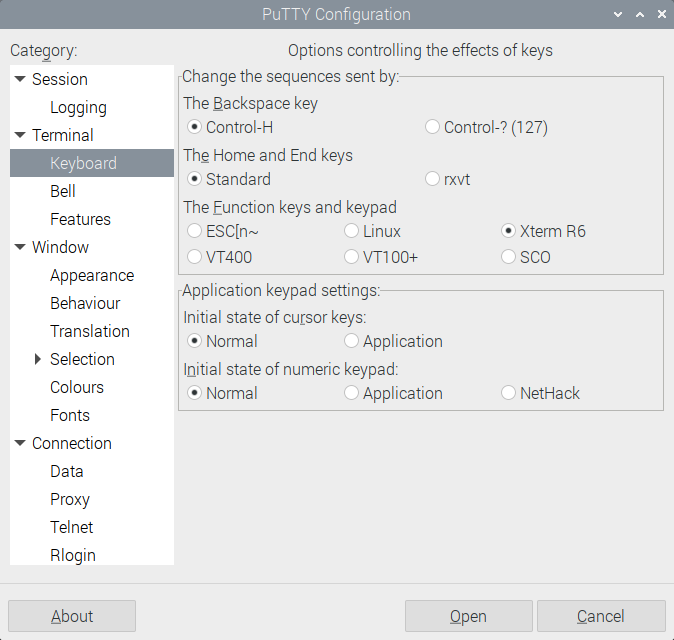Click the Cancel button
This screenshot has height=640, width=674.
click(x=600, y=616)
